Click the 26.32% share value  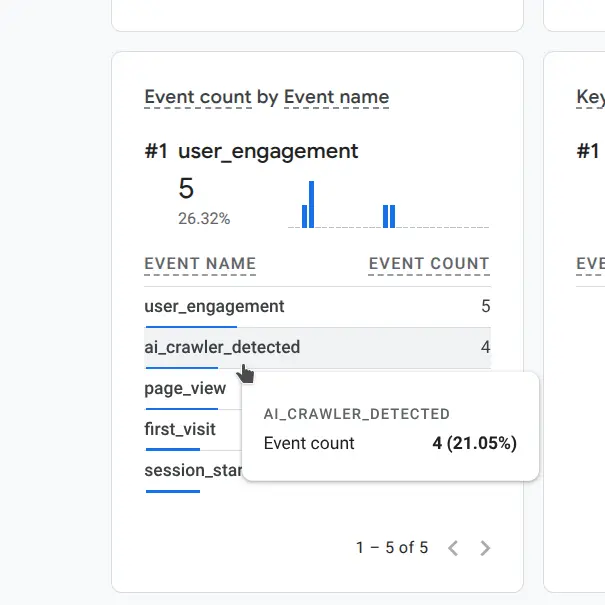(x=204, y=219)
